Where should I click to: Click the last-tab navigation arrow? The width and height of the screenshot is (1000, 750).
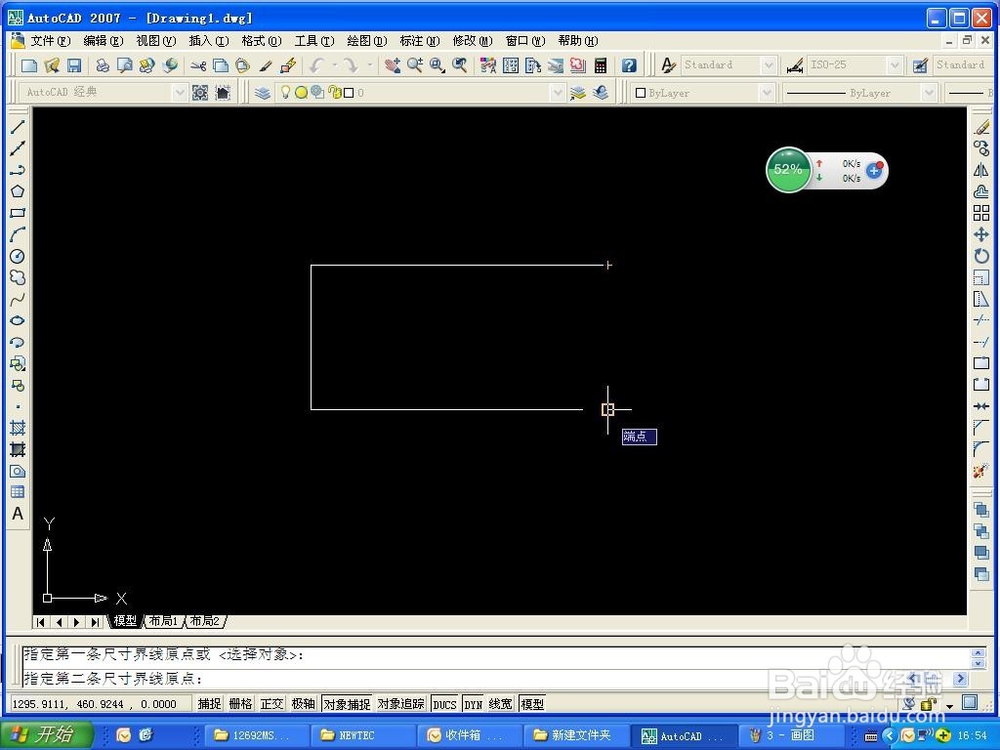pyautogui.click(x=95, y=622)
